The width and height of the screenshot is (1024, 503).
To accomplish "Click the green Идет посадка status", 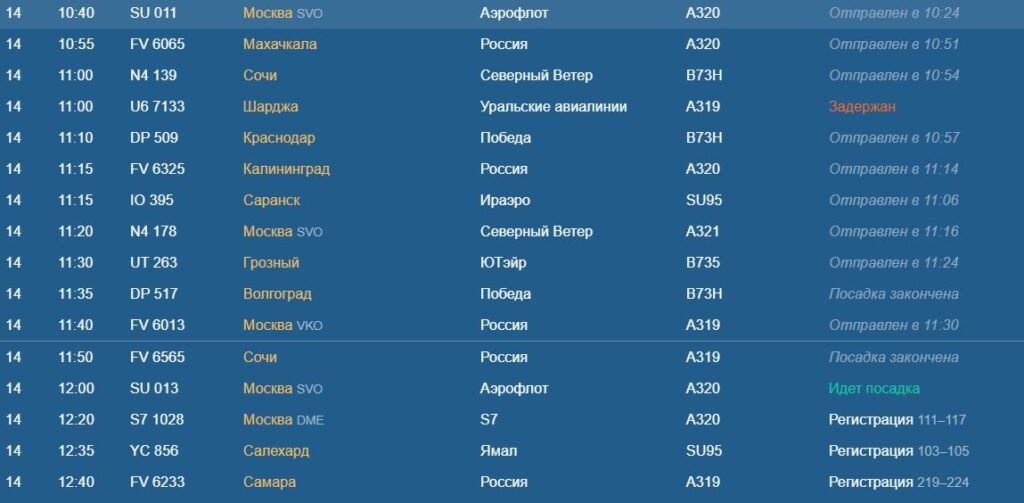I will [874, 388].
